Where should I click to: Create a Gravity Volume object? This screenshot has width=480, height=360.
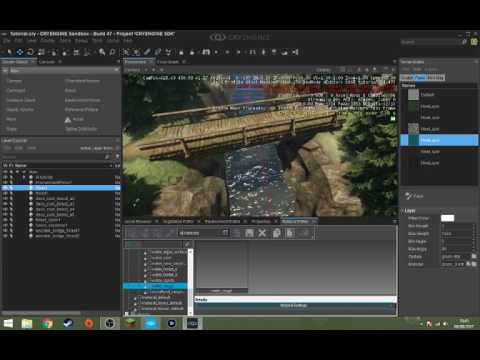tap(20, 109)
